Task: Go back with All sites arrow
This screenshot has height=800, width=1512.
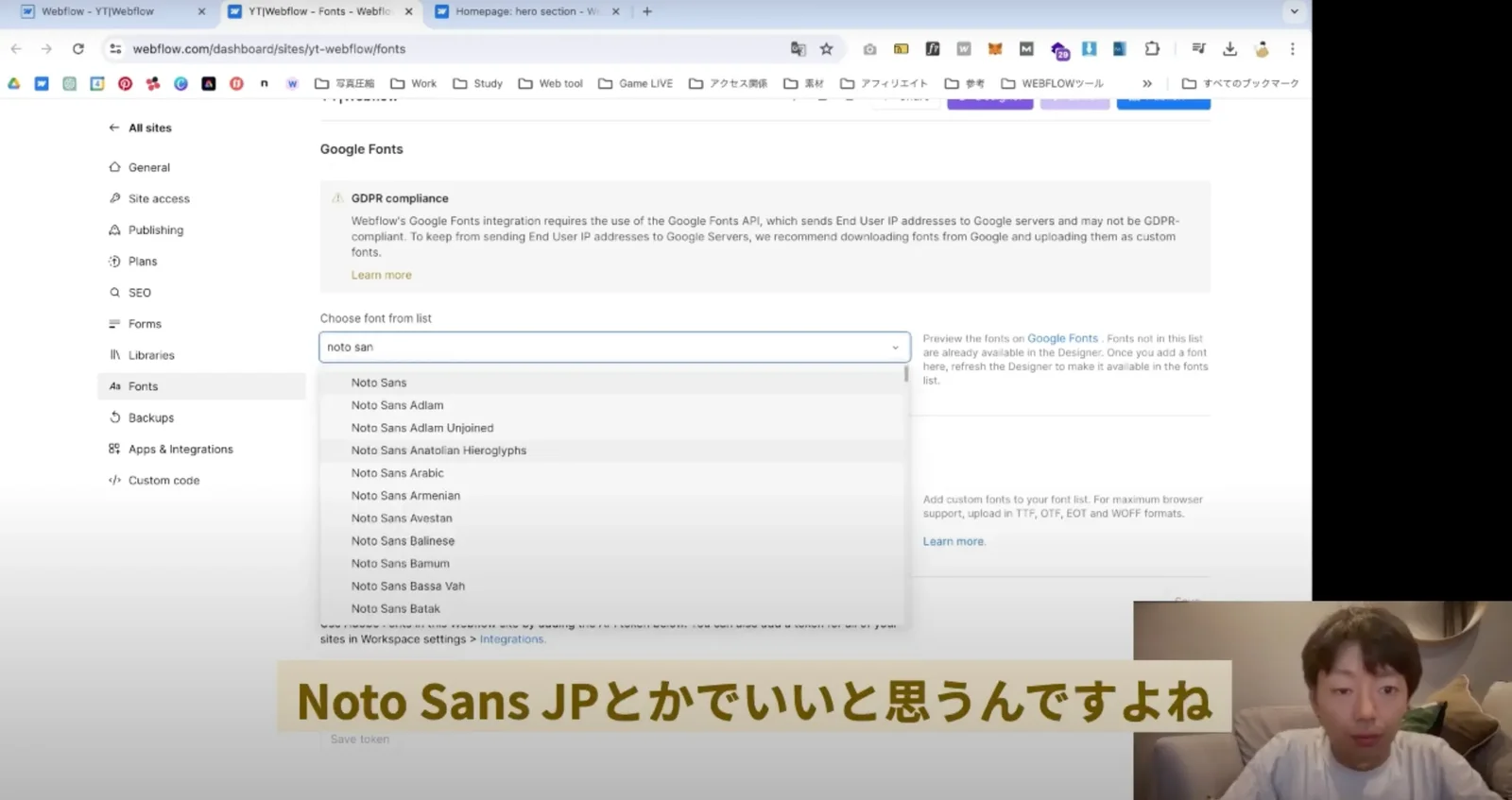Action: coord(114,128)
